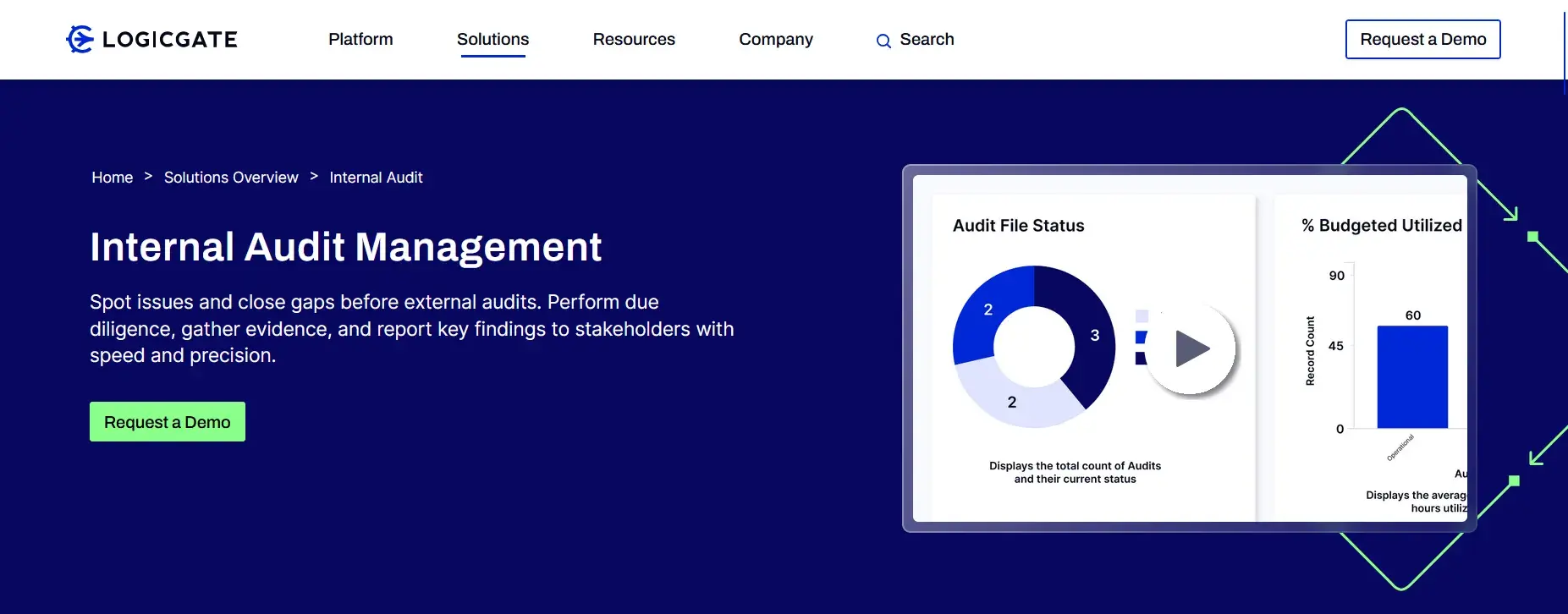Open the Platform menu
The height and width of the screenshot is (614, 1568).
coord(360,39)
